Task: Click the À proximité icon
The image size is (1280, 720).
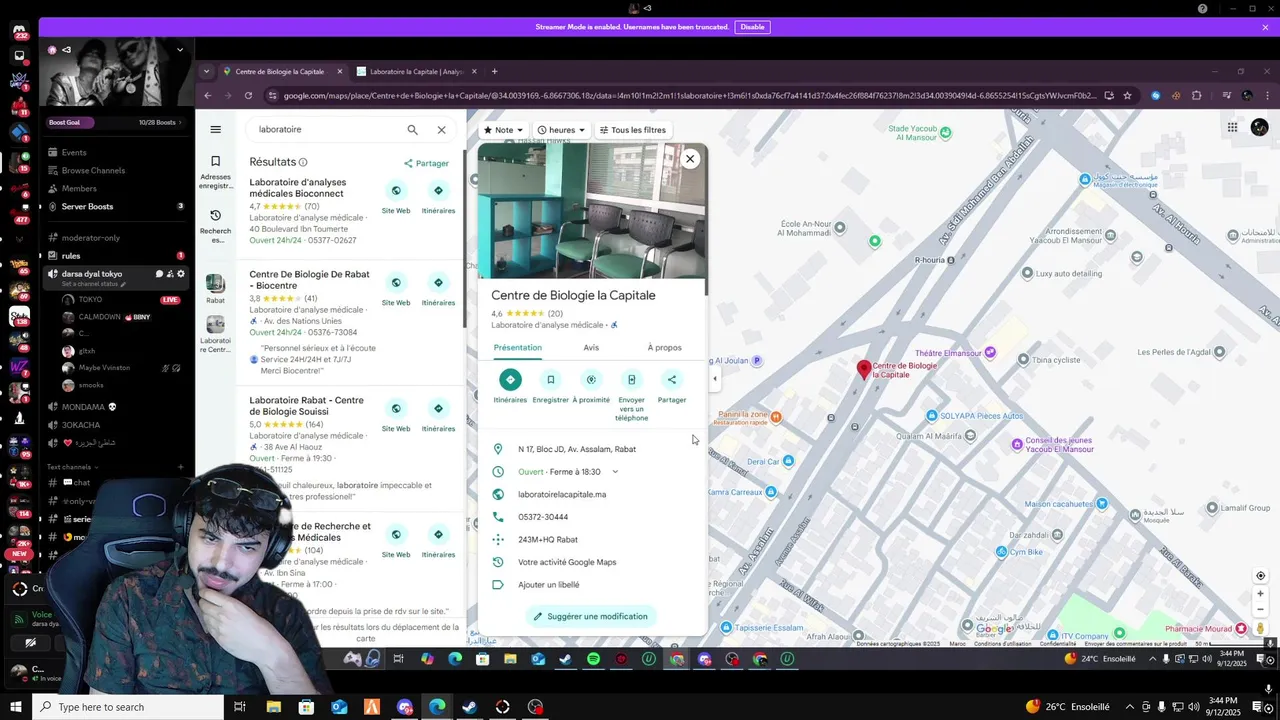Action: [x=591, y=379]
